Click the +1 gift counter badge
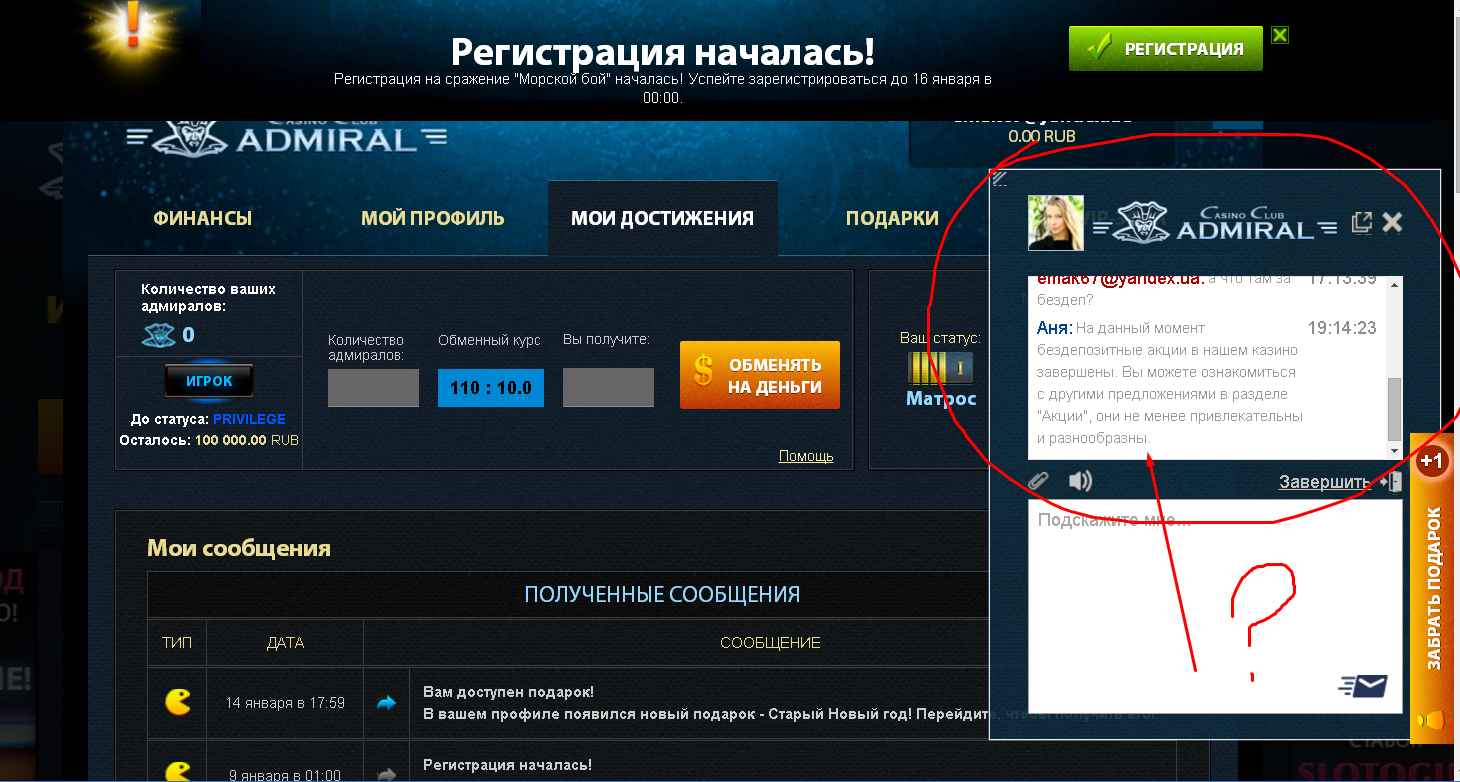The width and height of the screenshot is (1460, 782). coord(1432,462)
